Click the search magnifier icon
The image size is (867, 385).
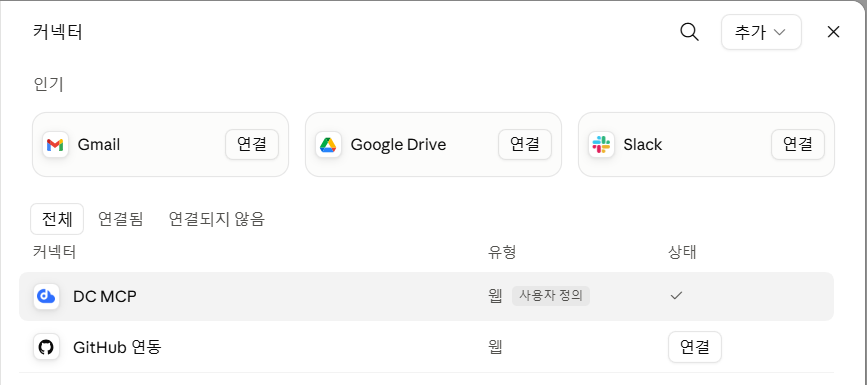[x=689, y=32]
